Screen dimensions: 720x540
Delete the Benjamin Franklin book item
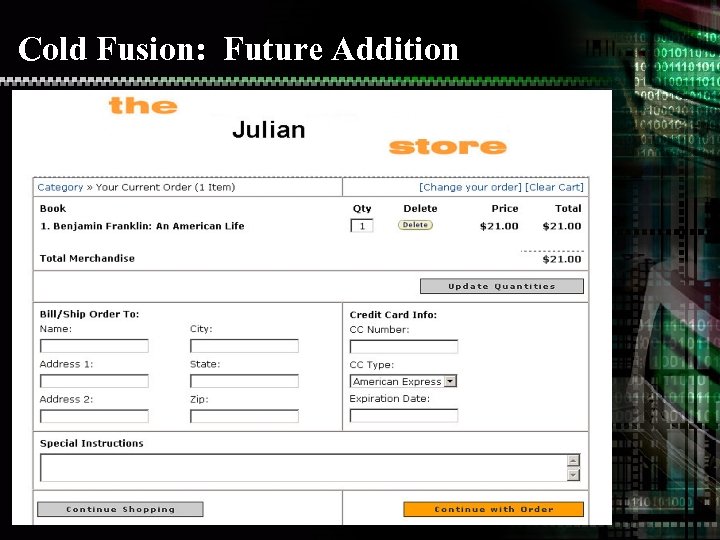click(415, 225)
